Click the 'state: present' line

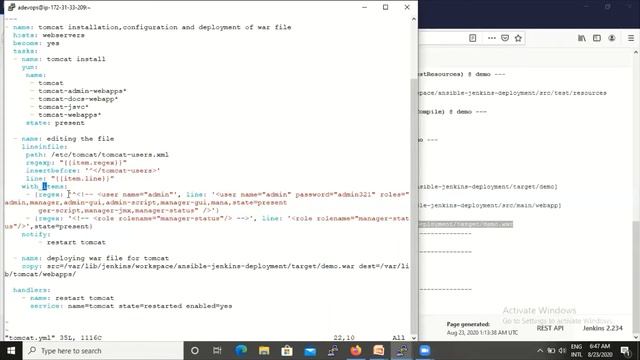[x=55, y=123]
